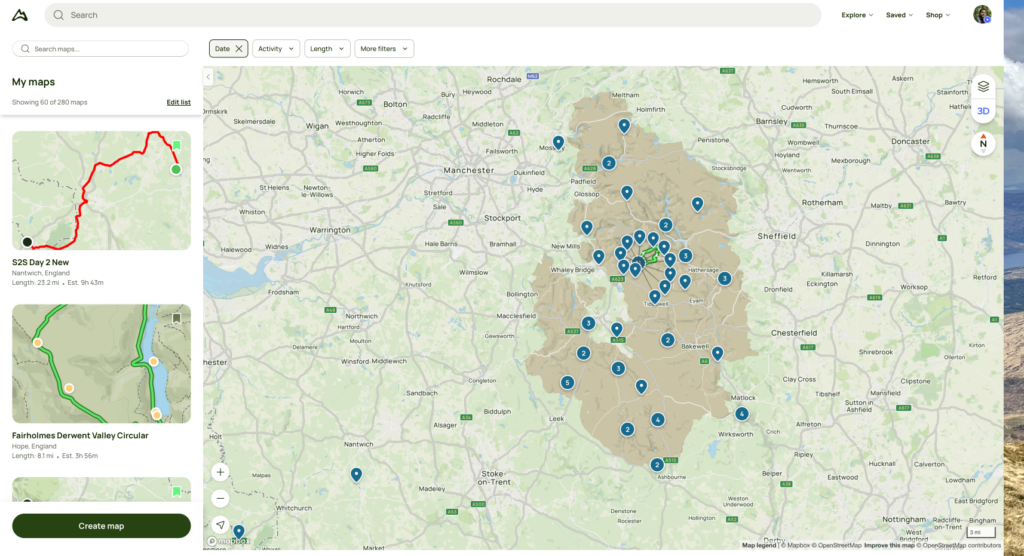Viewport: 1024px width, 556px height.
Task: Click the Edit list link
Action: 178,102
